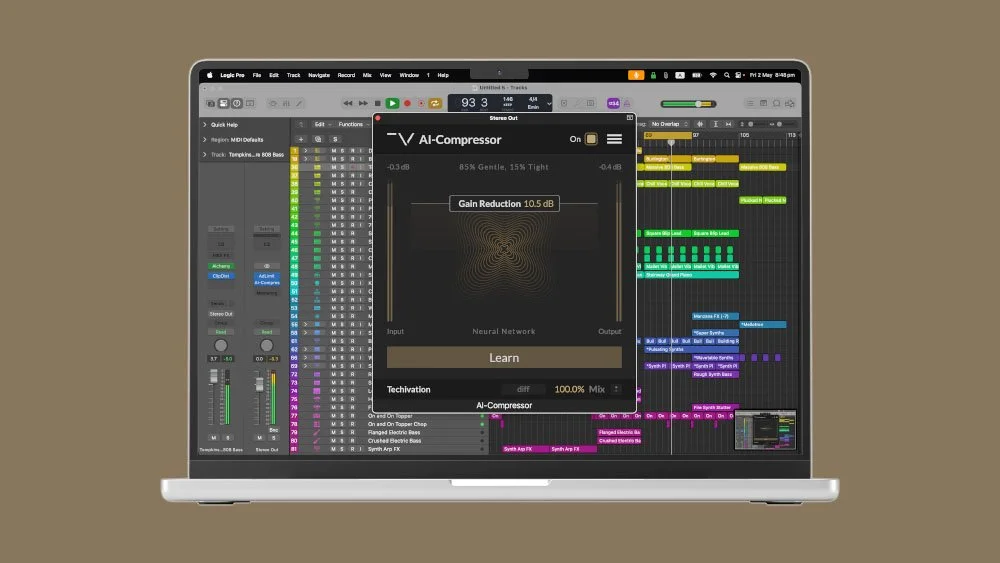Click the Gain Reduction 10.5 dB readout
Viewport: 1000px width, 563px height.
click(504, 203)
